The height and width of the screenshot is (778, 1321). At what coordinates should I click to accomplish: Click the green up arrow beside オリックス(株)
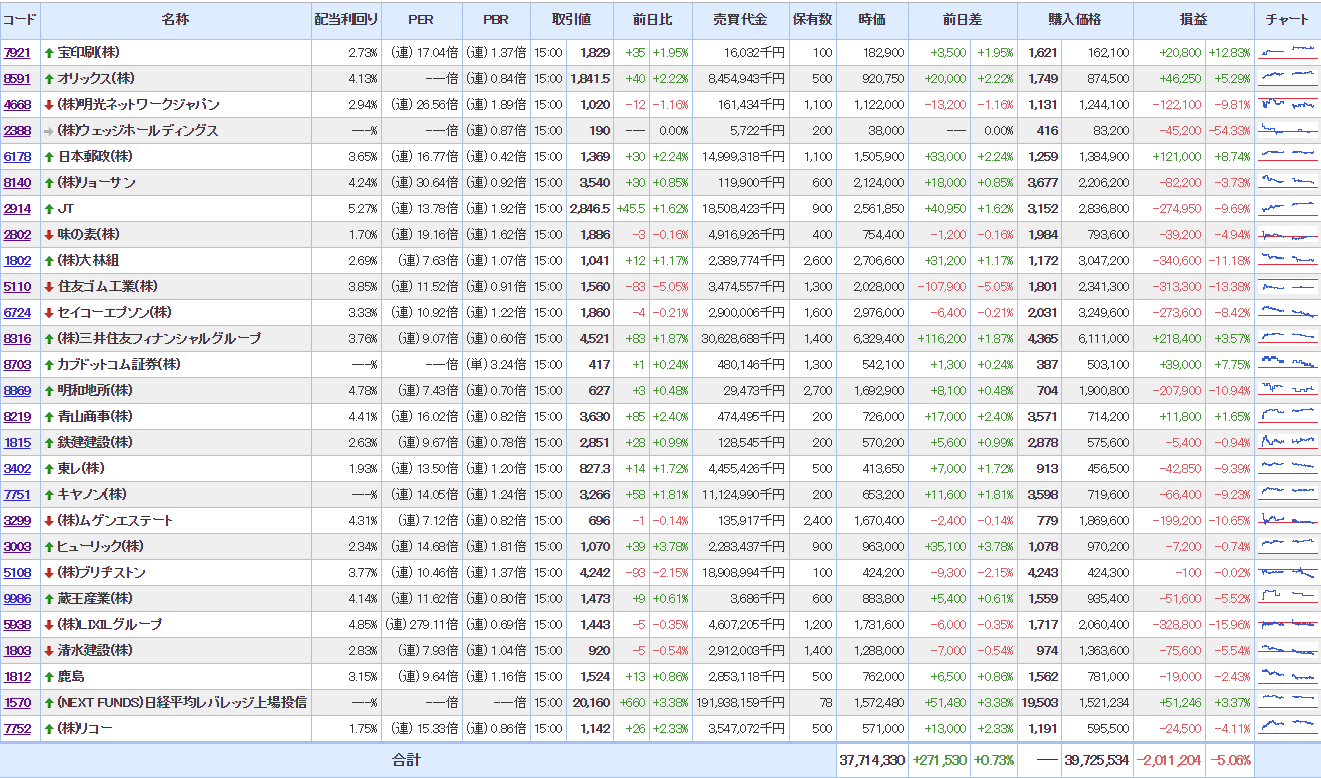(49, 79)
